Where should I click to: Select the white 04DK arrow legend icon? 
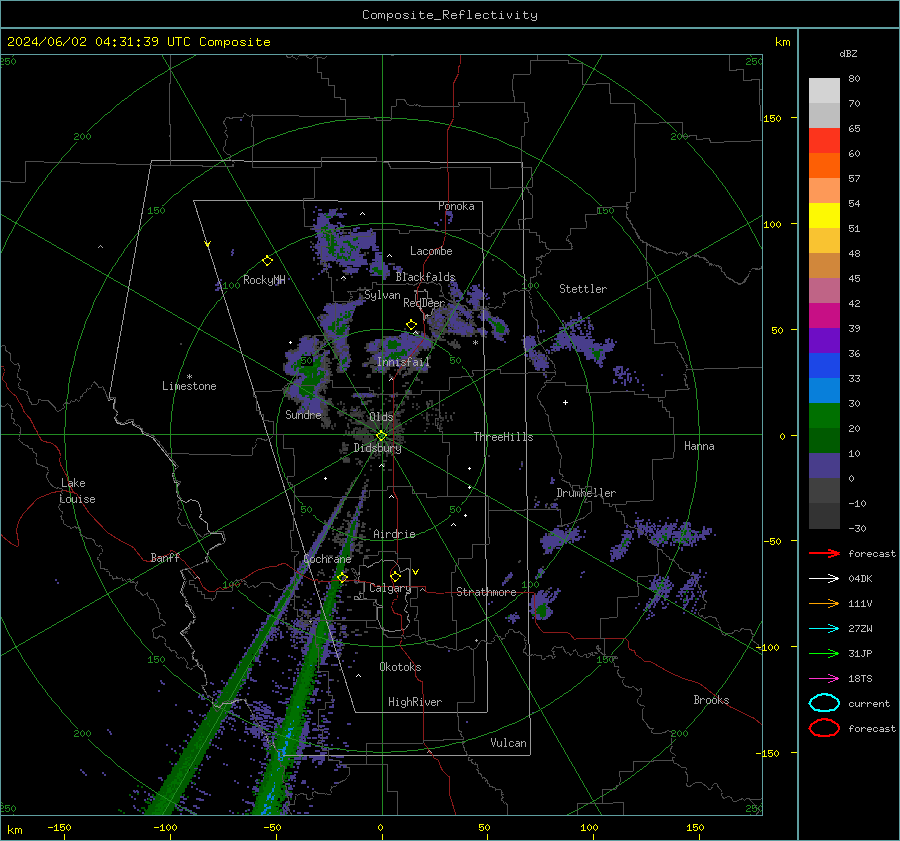pyautogui.click(x=824, y=579)
